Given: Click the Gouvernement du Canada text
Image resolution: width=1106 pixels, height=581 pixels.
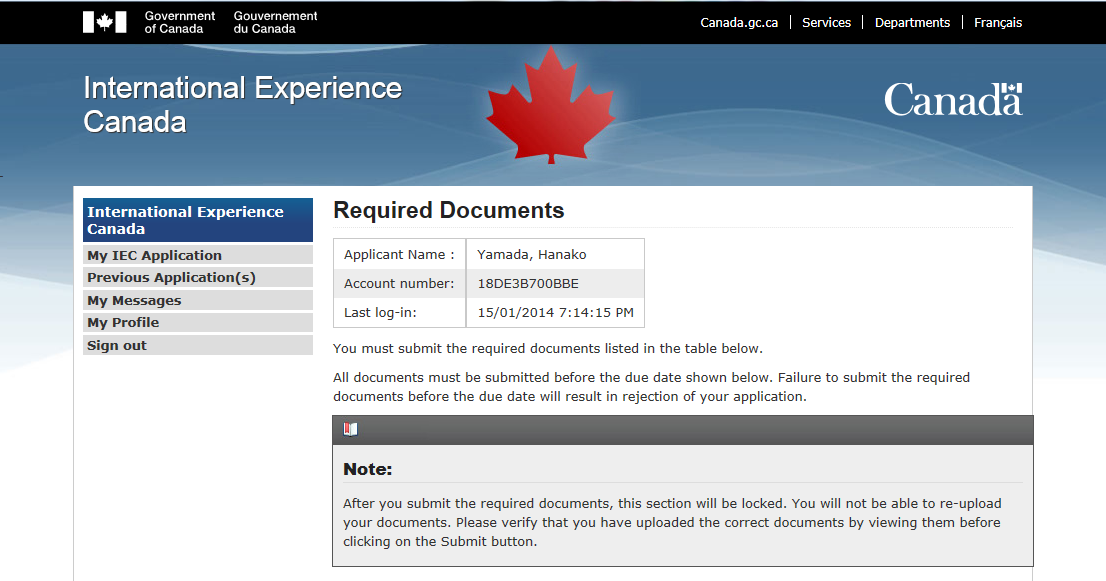Looking at the screenshot, I should (275, 23).
